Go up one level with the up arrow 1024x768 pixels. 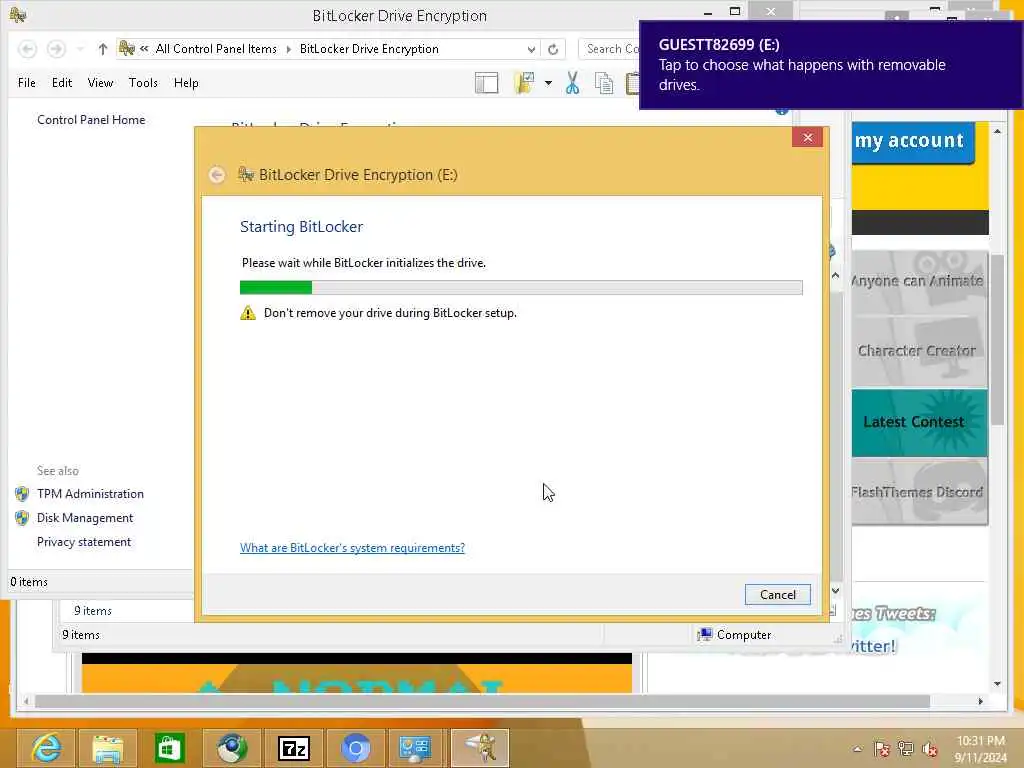click(x=103, y=49)
